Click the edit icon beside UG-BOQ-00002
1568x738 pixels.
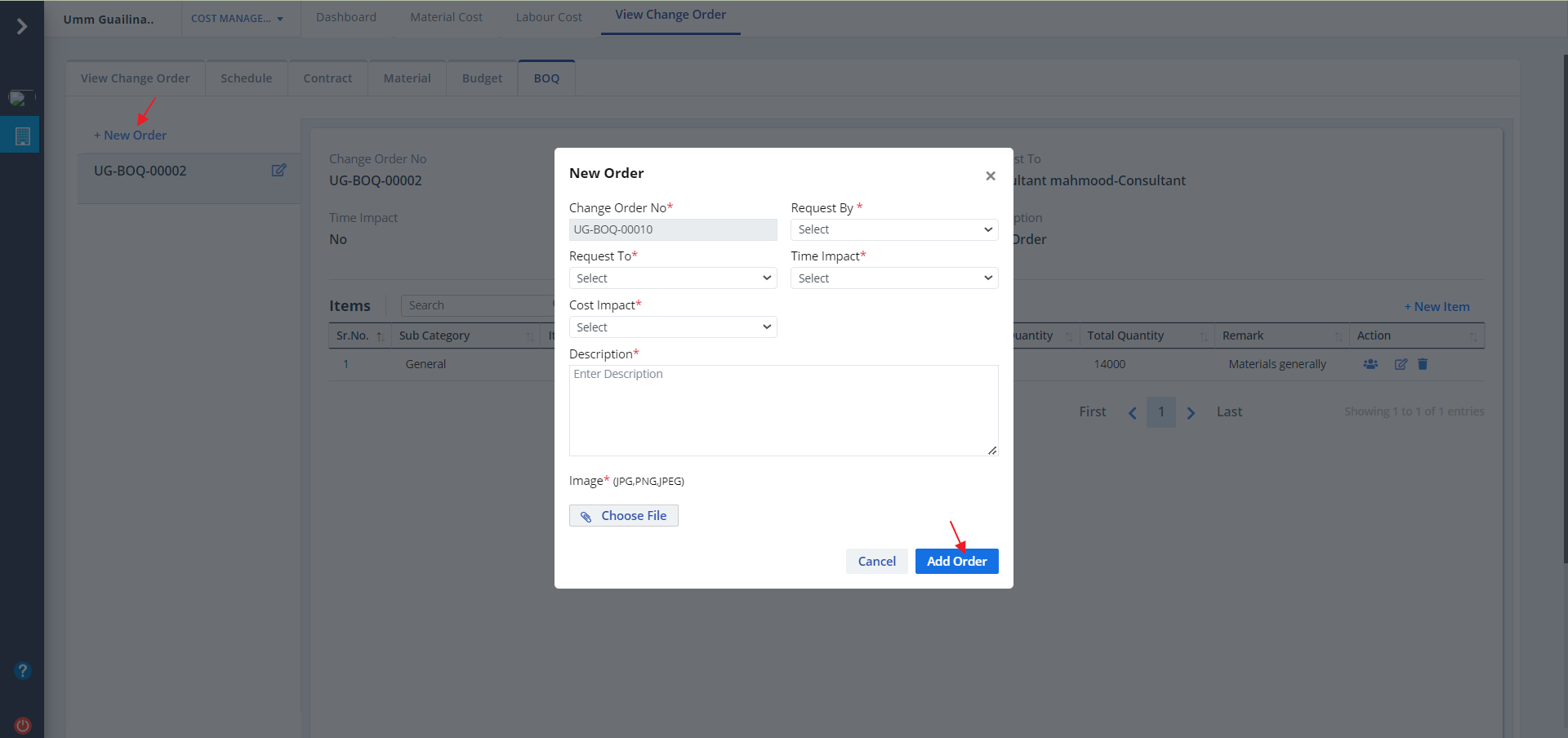point(278,171)
